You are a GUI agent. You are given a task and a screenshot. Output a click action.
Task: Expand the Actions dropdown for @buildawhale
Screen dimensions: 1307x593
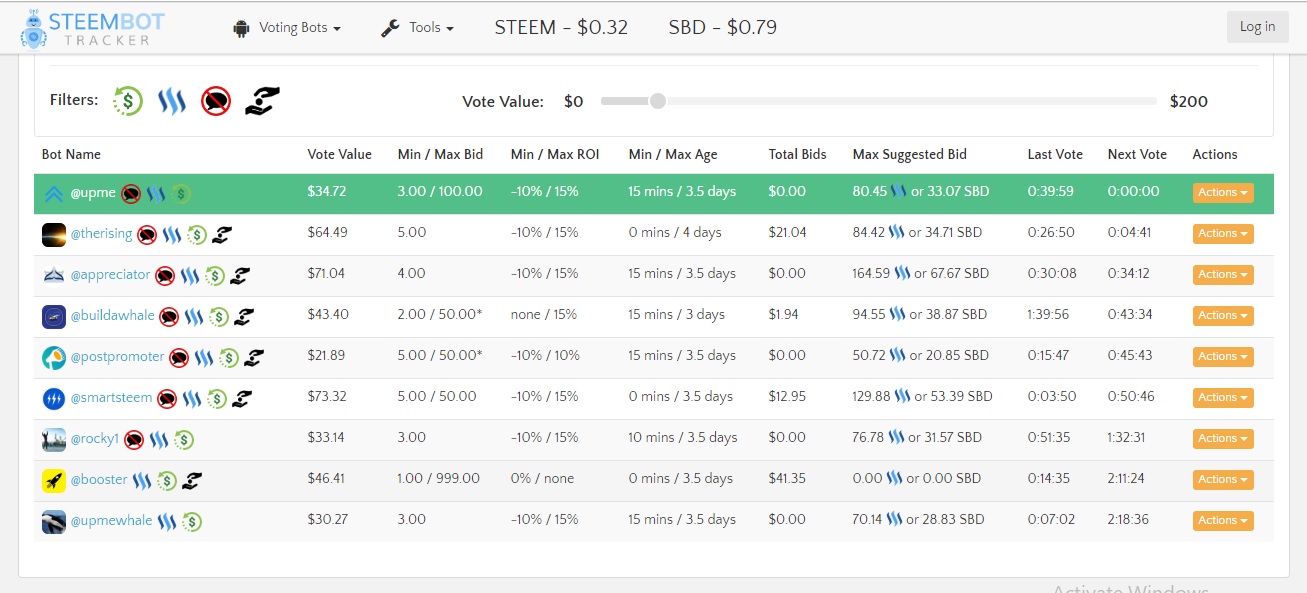click(x=1222, y=315)
